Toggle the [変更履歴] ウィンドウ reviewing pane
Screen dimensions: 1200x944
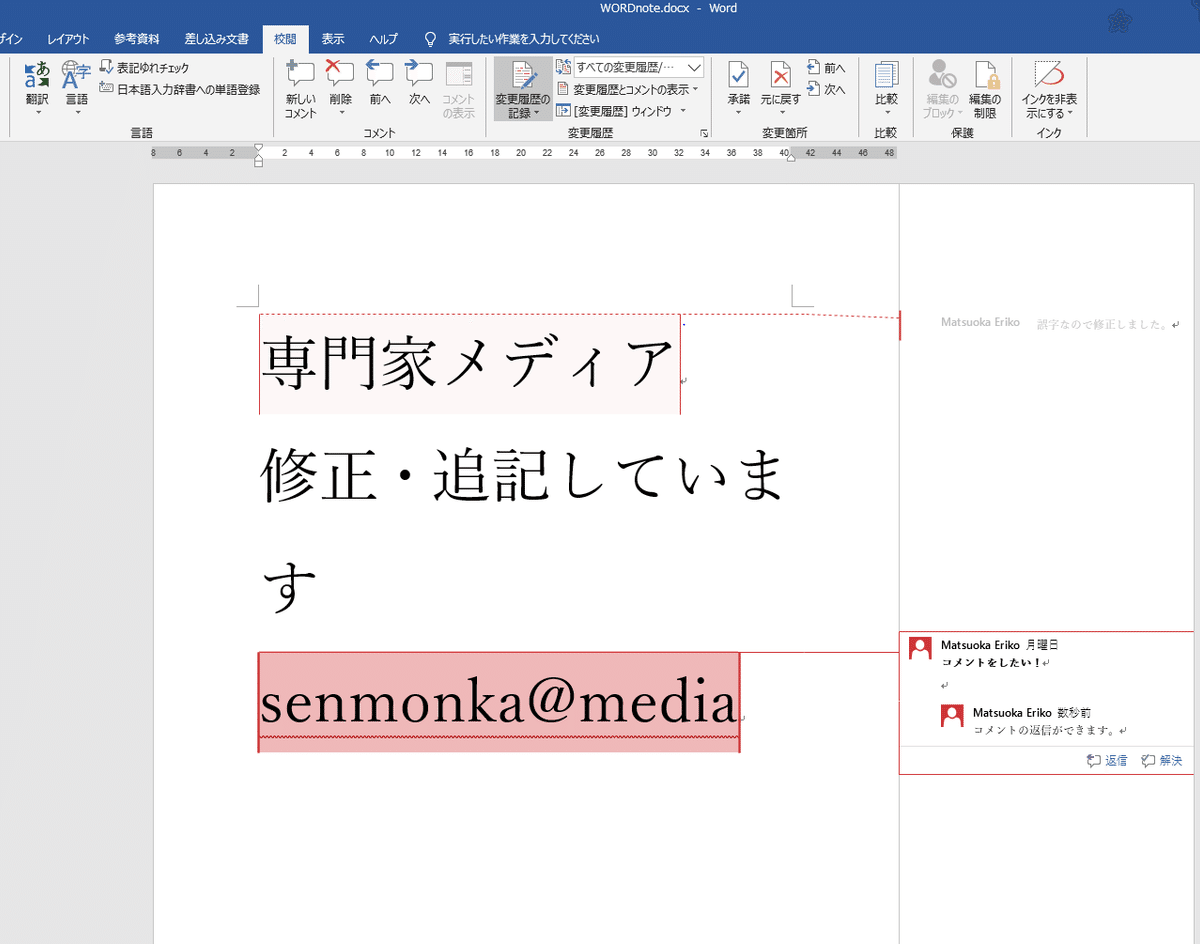tap(620, 111)
